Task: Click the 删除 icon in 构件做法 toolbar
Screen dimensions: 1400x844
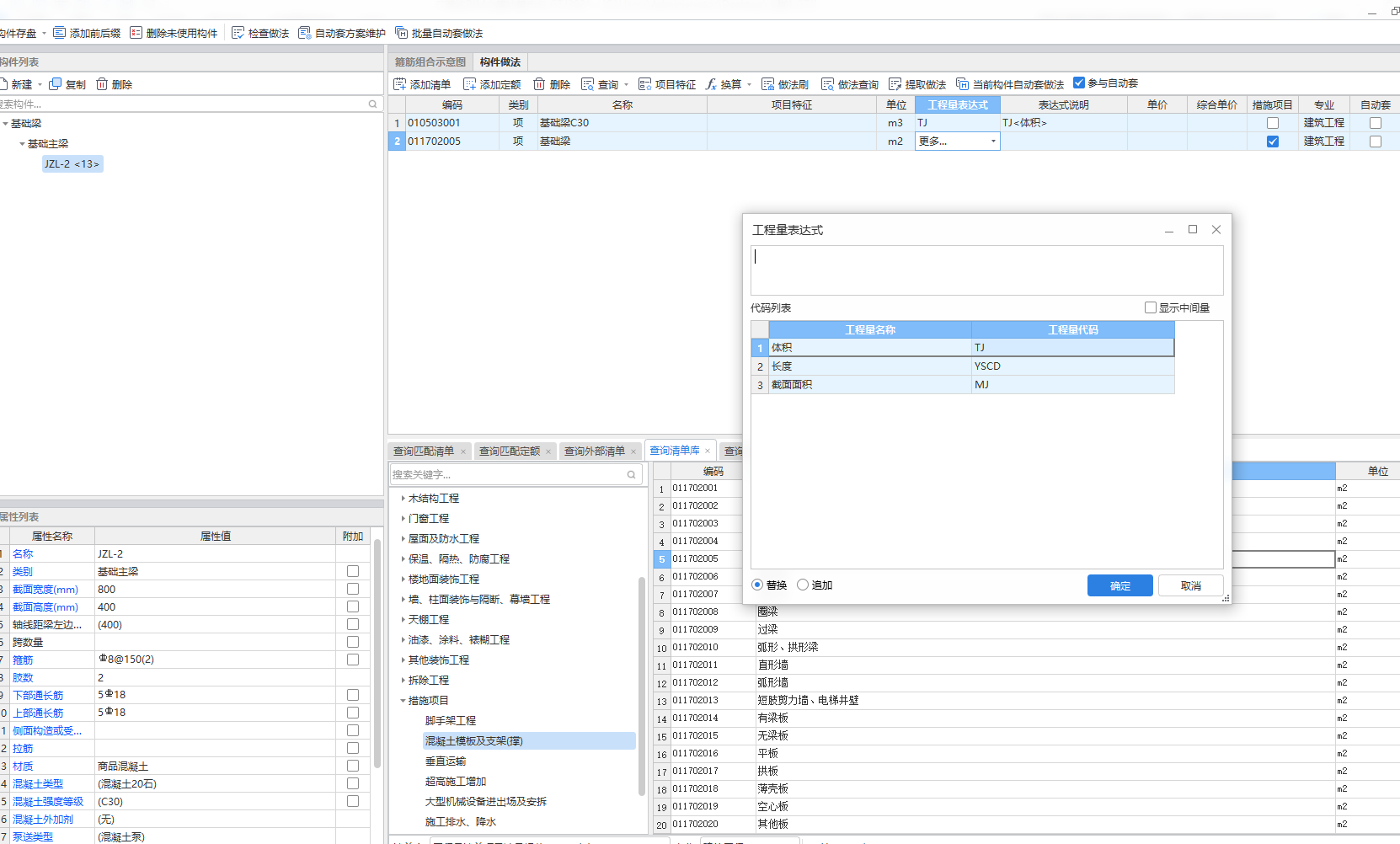Action: (539, 84)
